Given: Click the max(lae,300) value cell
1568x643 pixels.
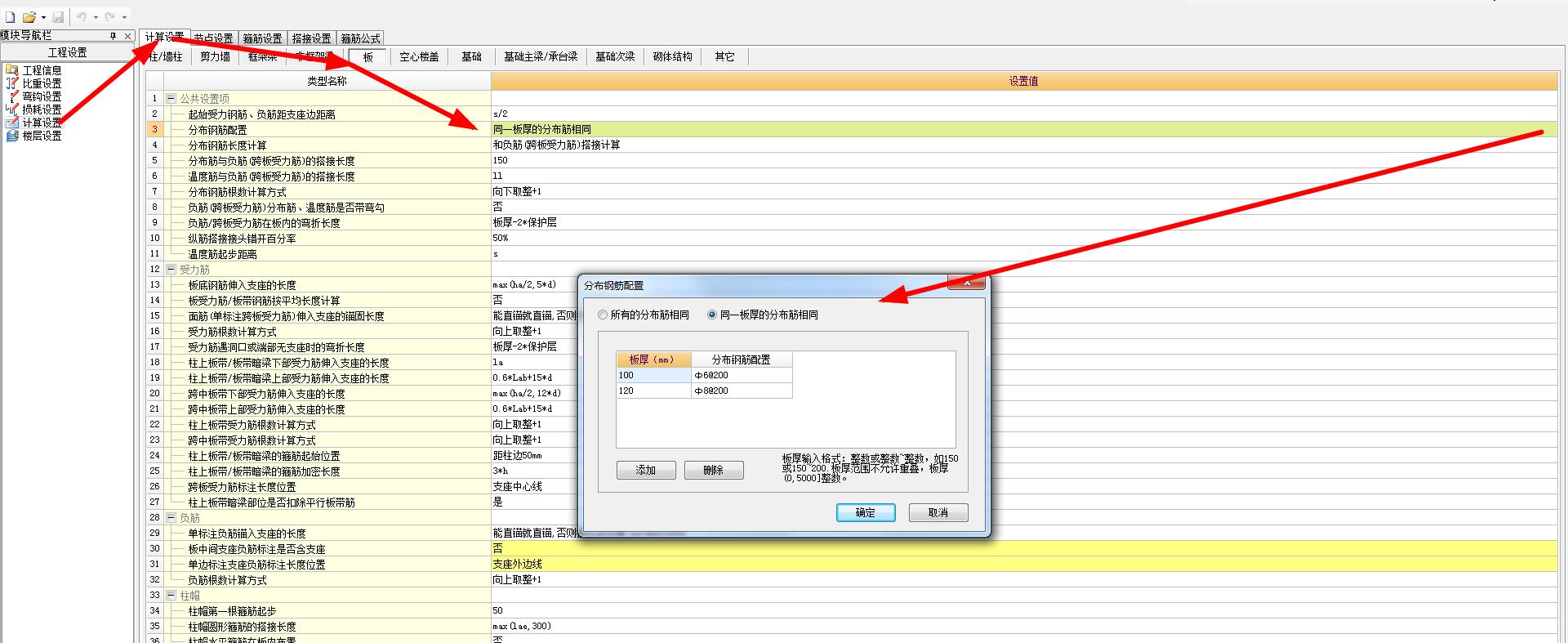Looking at the screenshot, I should pos(1024,627).
